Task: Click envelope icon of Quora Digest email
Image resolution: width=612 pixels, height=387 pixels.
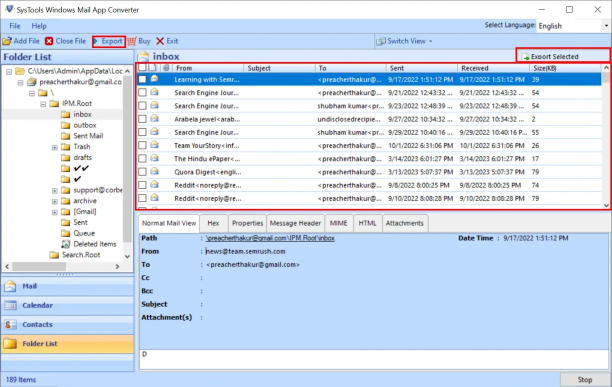Action: pos(155,171)
